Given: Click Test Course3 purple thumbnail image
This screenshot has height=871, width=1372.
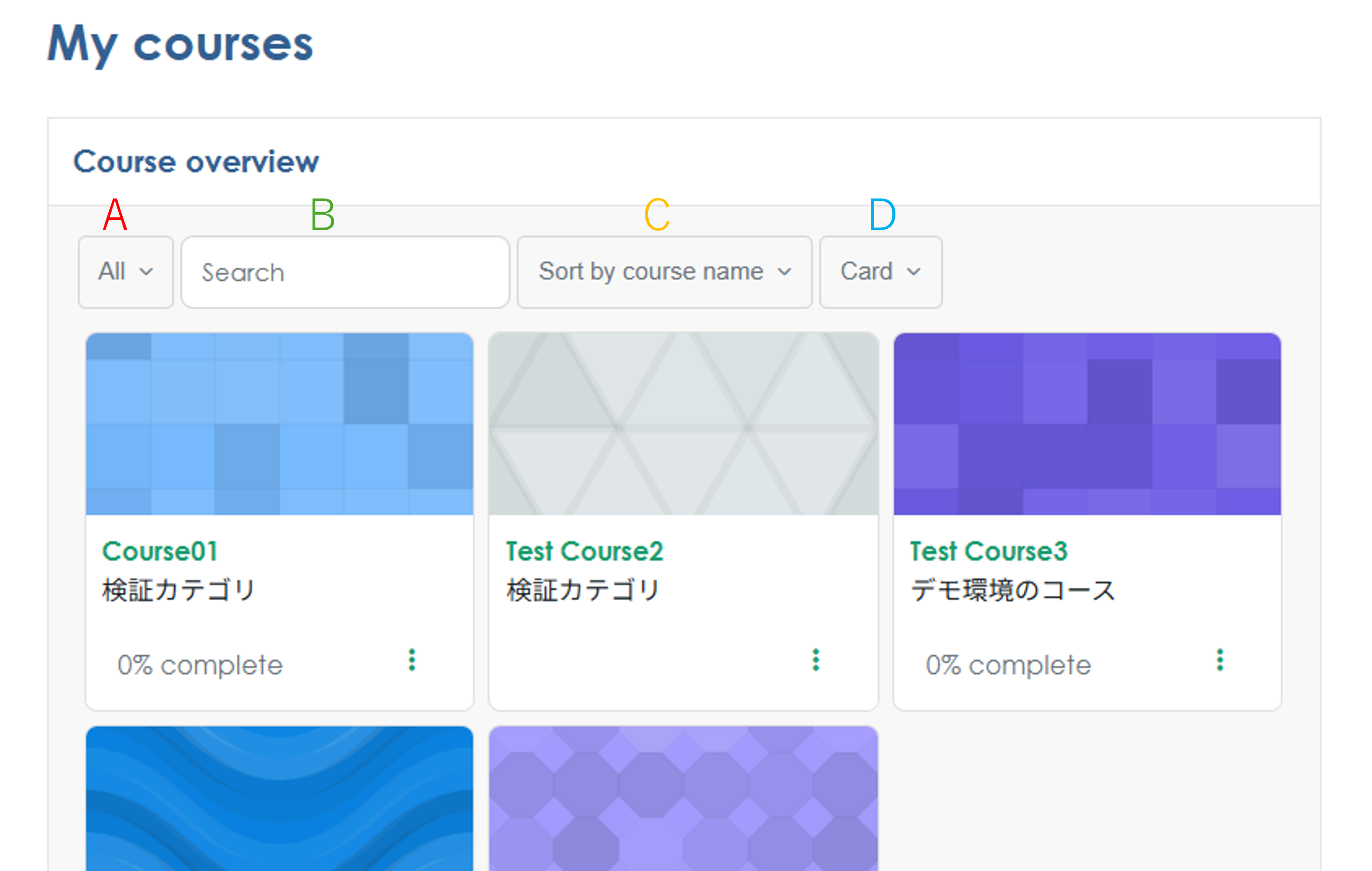Looking at the screenshot, I should pyautogui.click(x=1087, y=424).
